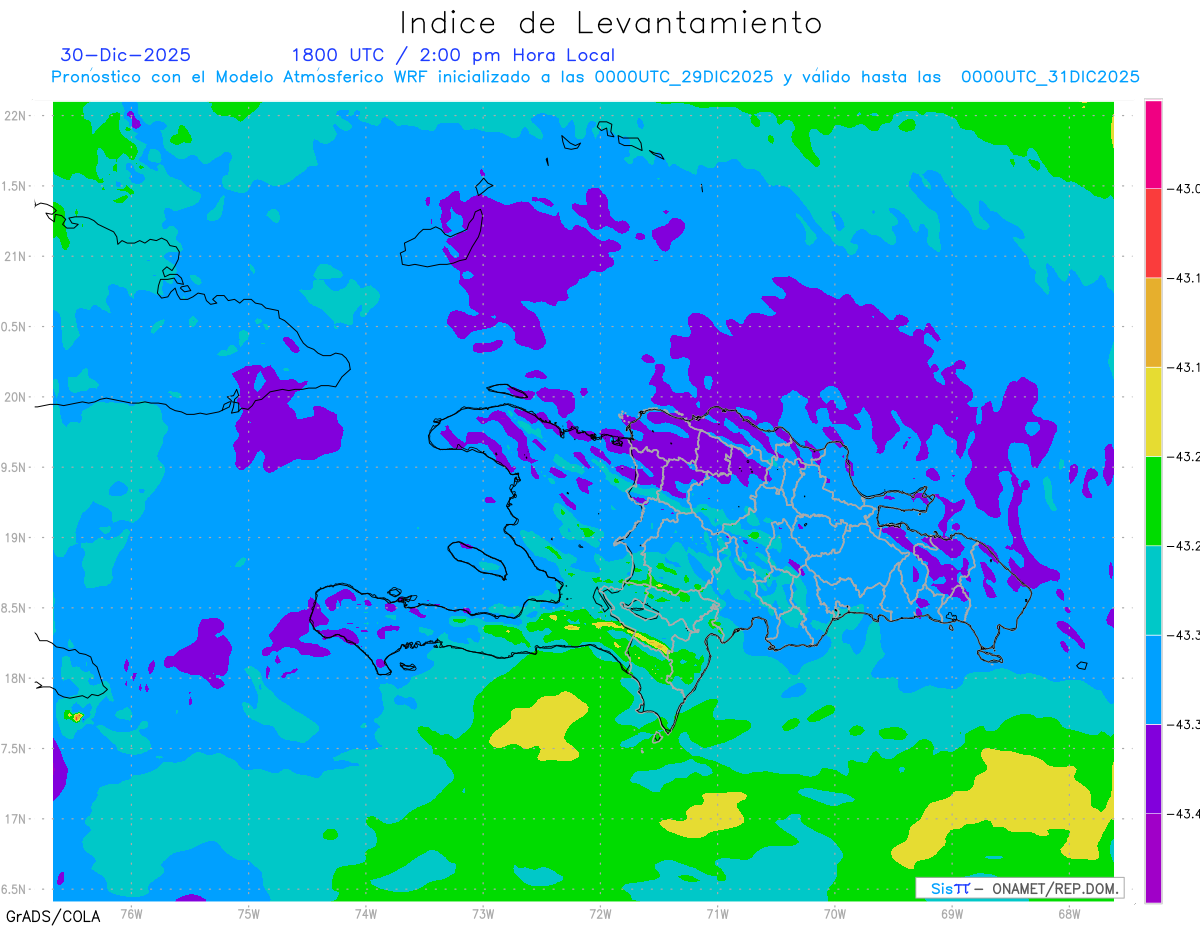Click the "75W" longitude label
Viewport: 1200px width, 927px height.
(249, 912)
